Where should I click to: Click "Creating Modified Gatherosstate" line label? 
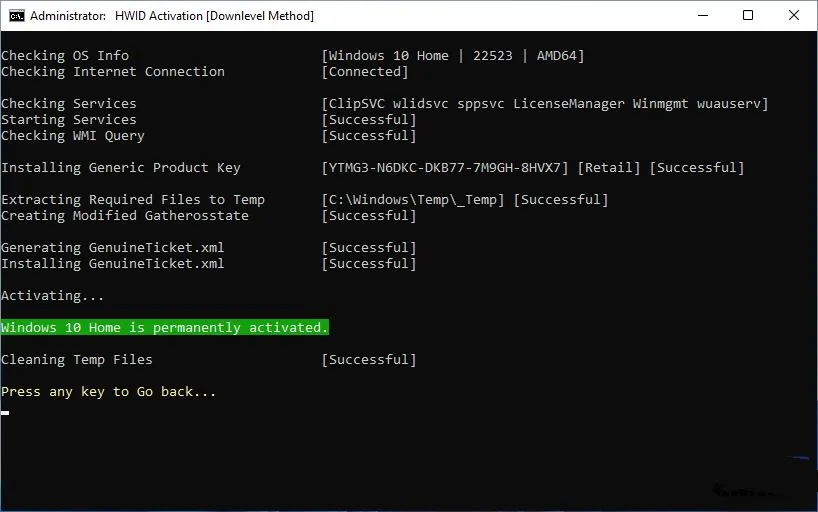125,216
